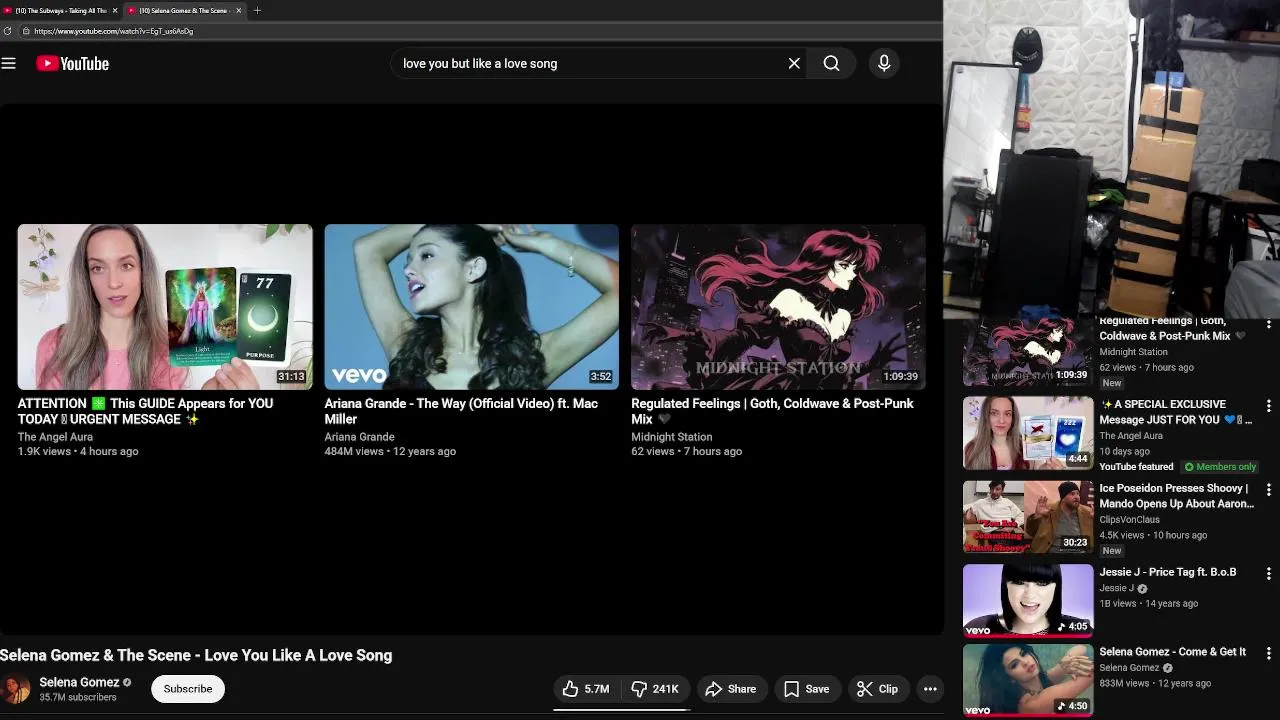Image resolution: width=1280 pixels, height=720 pixels.
Task: Save the video to a playlist
Action: point(806,689)
